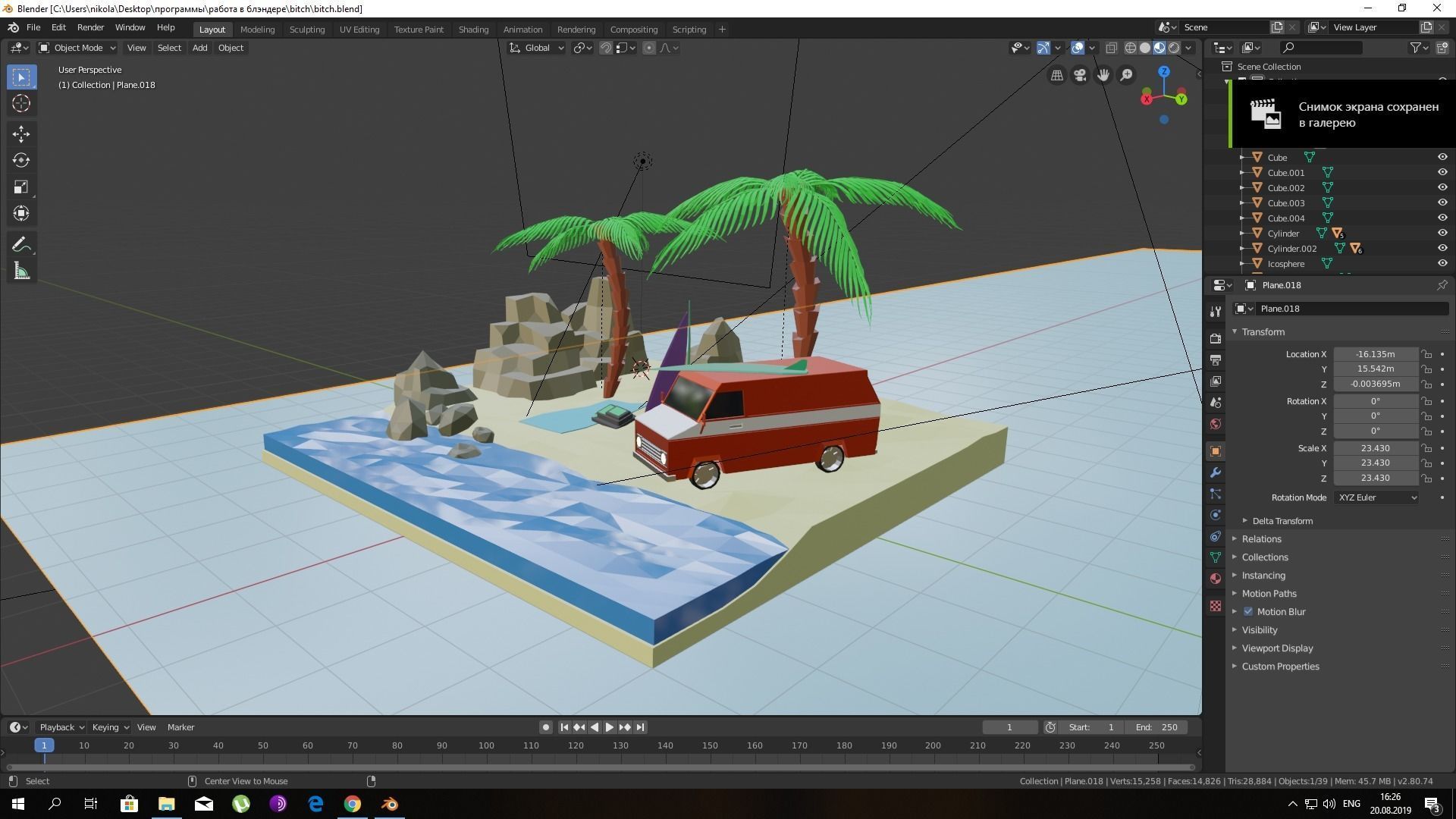The height and width of the screenshot is (819, 1456).
Task: Select the Scale tool
Action: (x=21, y=187)
